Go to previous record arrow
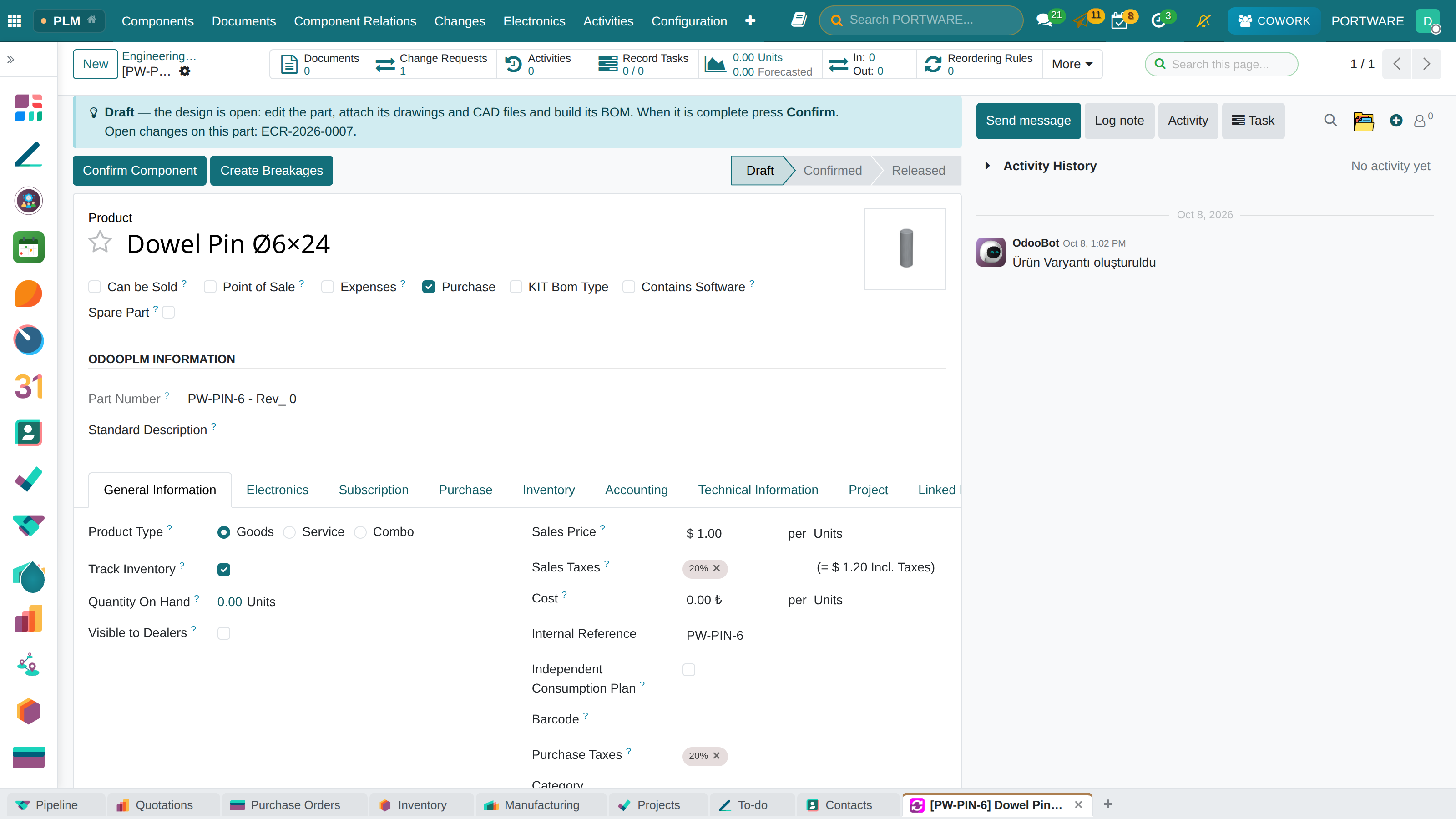The image size is (1456, 819). pyautogui.click(x=1397, y=64)
